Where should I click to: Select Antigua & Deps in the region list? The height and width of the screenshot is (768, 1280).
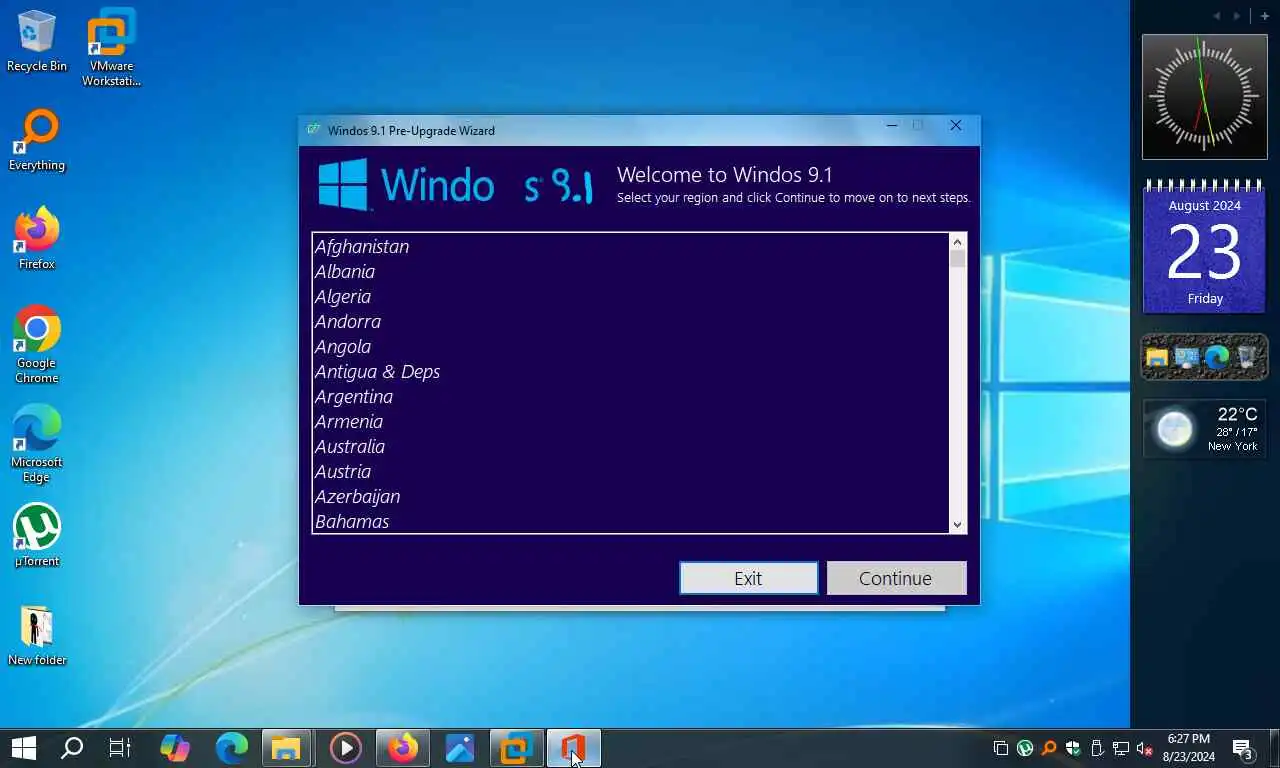(x=630, y=371)
